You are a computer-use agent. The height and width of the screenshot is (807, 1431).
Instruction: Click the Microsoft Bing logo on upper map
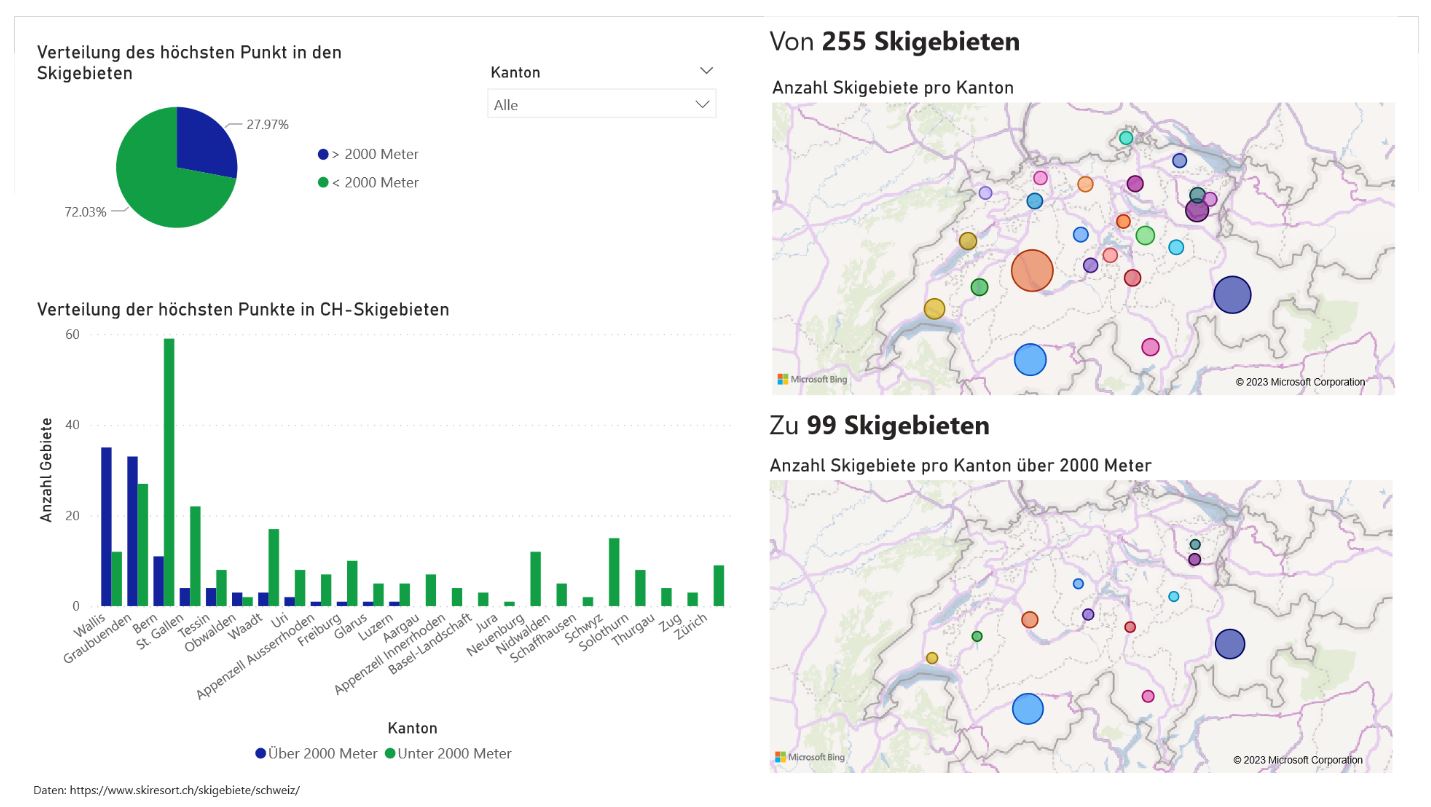(x=811, y=380)
